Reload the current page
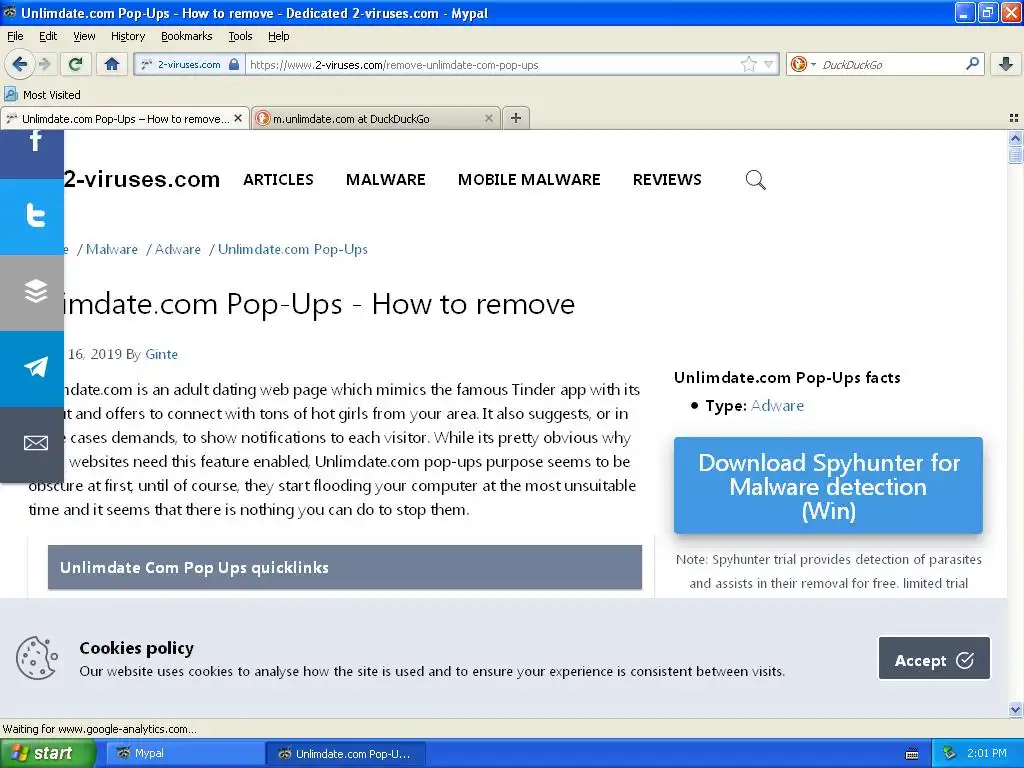Screen dimensions: 1024x768 [76, 65]
